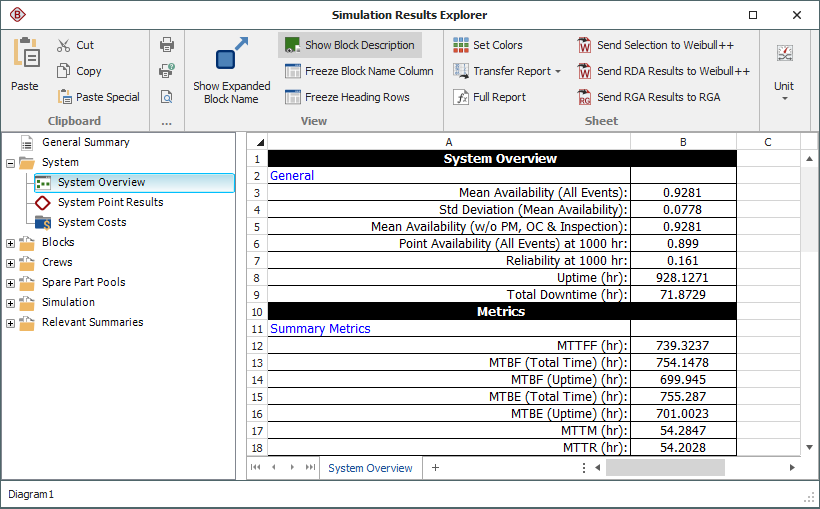Open the Set Colors tool
Viewport: 820px width, 509px height.
tap(487, 45)
